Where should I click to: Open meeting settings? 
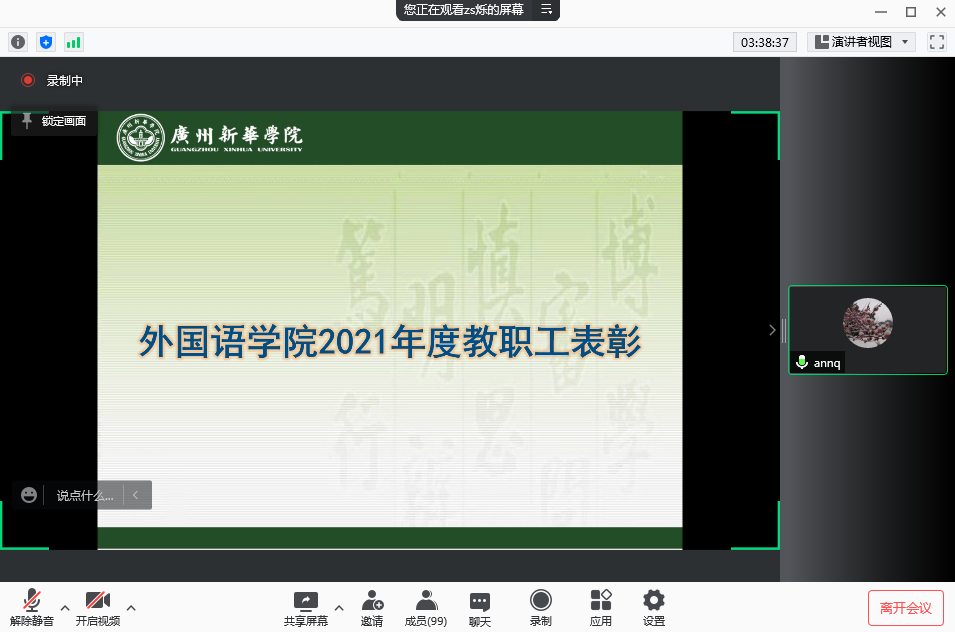pyautogui.click(x=654, y=607)
